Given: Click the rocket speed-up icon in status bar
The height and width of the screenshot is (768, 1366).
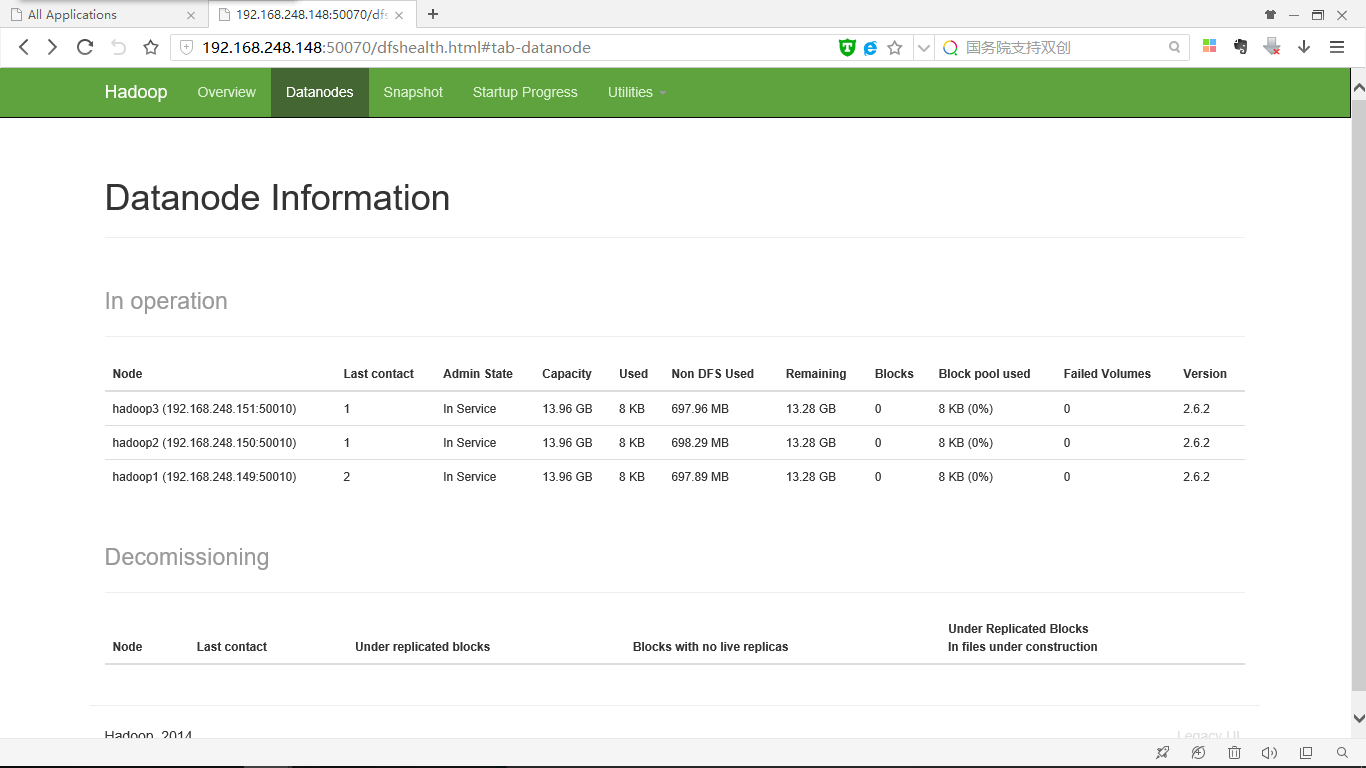Looking at the screenshot, I should (x=1162, y=753).
